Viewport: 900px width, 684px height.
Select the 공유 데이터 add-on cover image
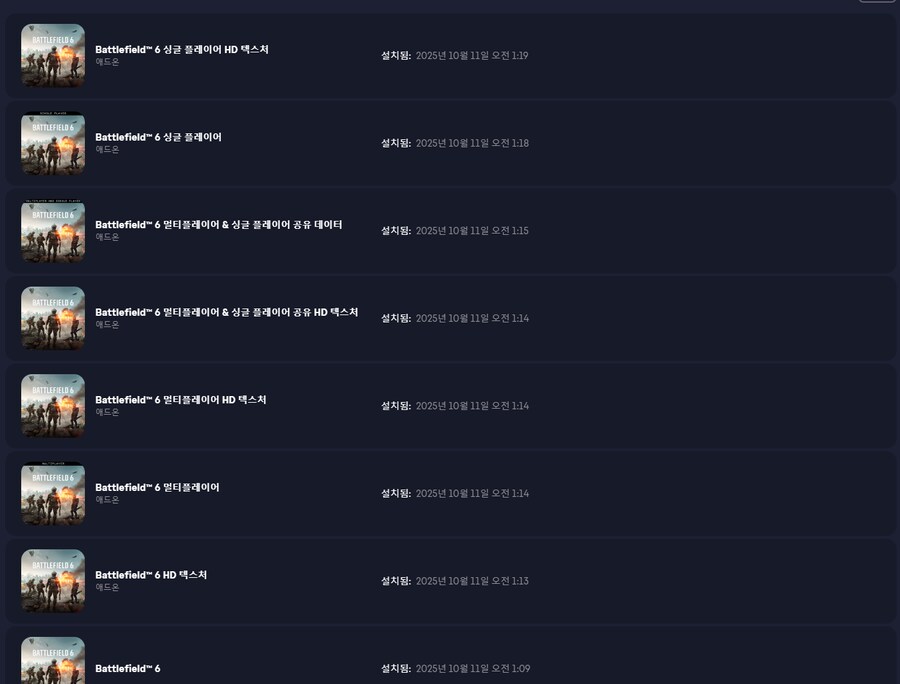click(53, 231)
